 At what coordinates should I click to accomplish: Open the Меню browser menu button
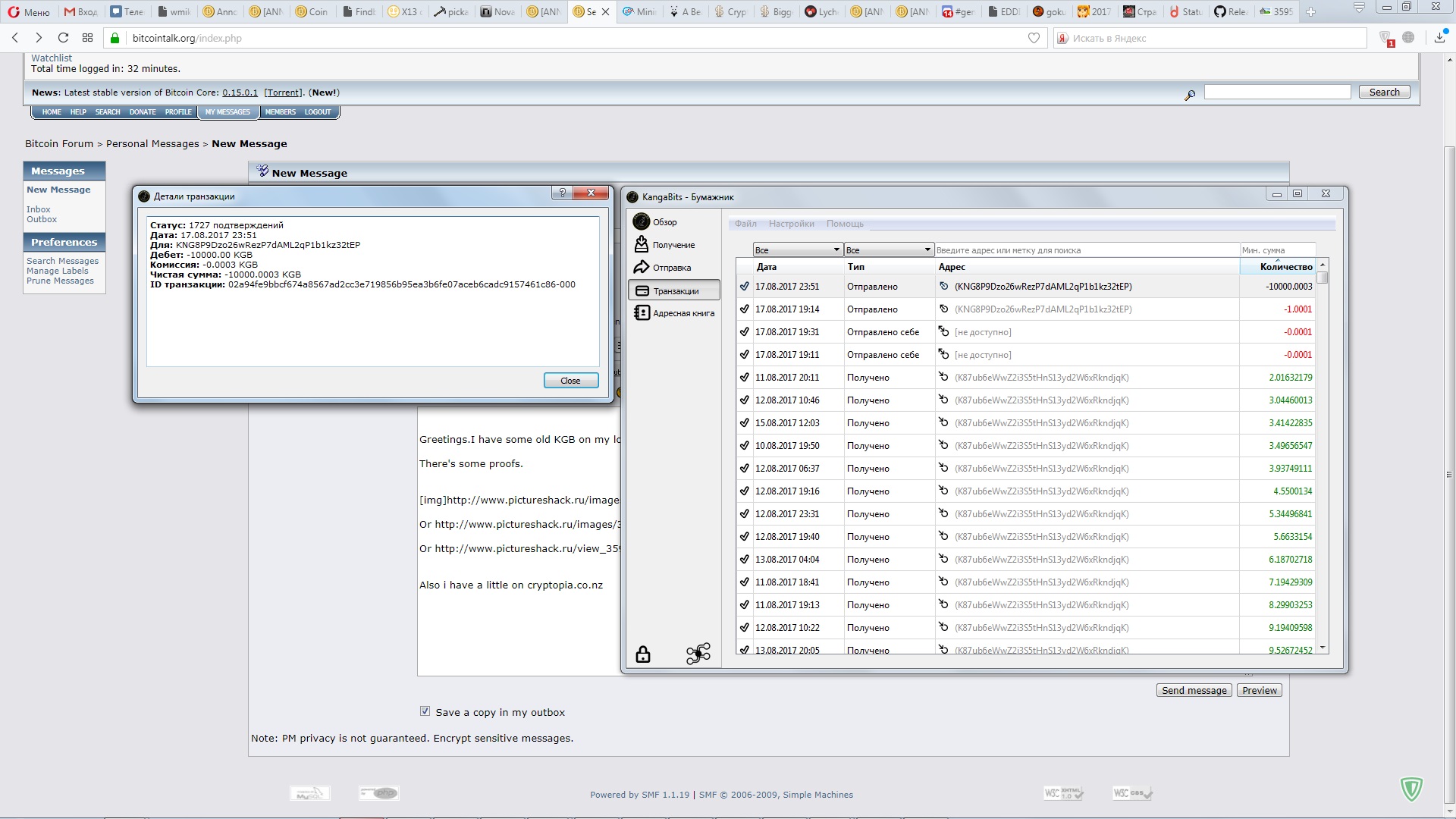tap(29, 11)
